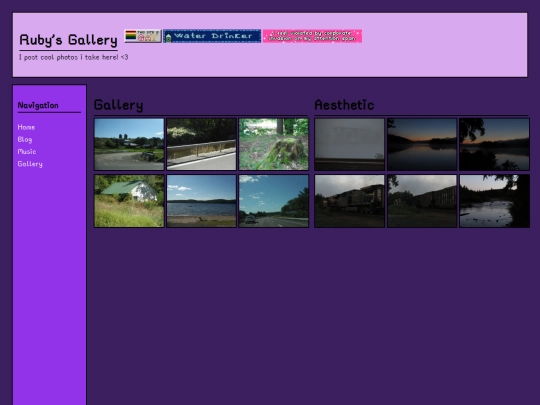The height and width of the screenshot is (405, 540).
Task: Open the Home navigation link
Action: (26, 127)
